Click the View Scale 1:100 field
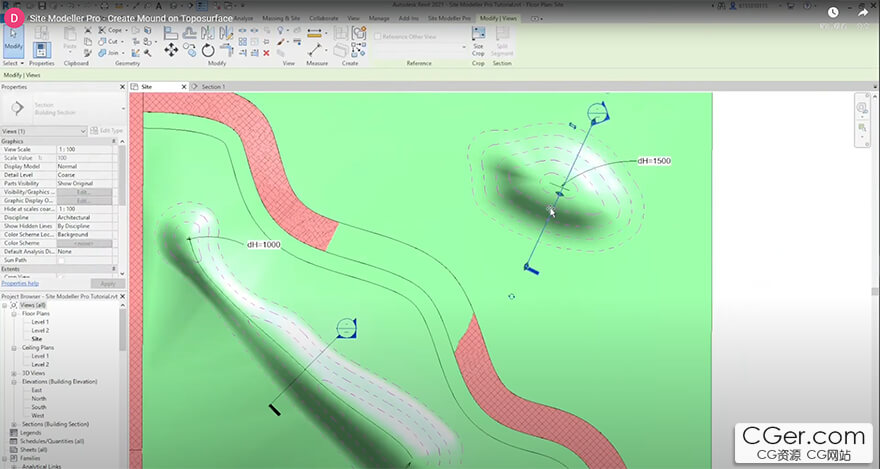Screen dimensions: 880x469 84,150
